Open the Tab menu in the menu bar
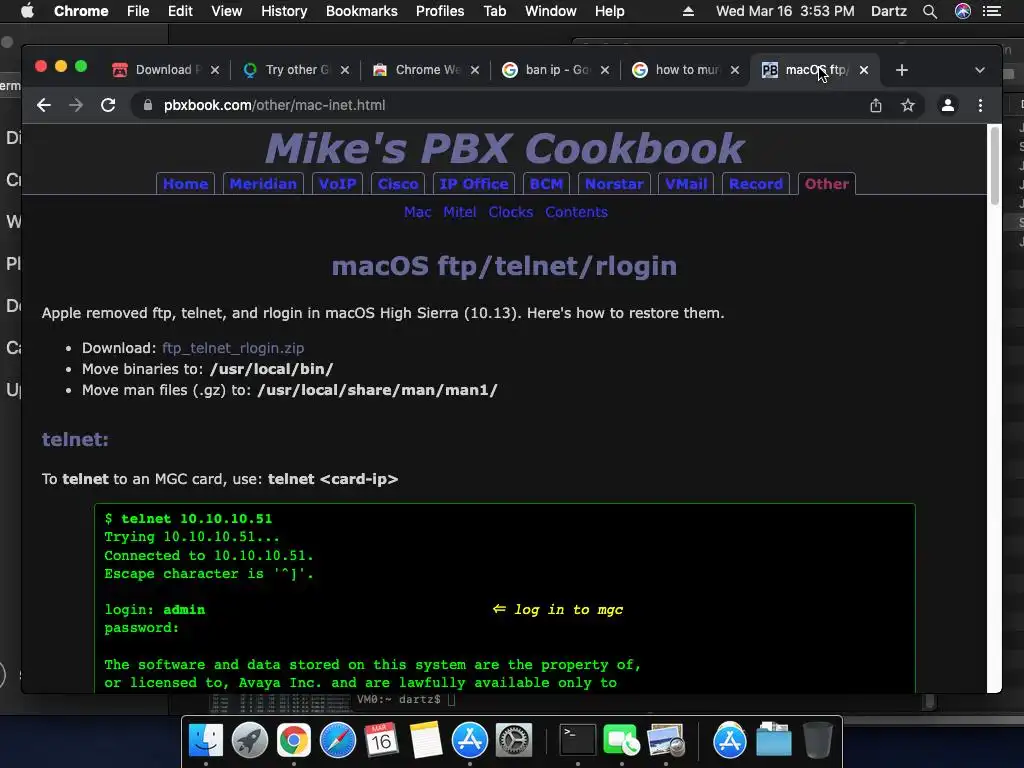1024x768 pixels. click(495, 11)
